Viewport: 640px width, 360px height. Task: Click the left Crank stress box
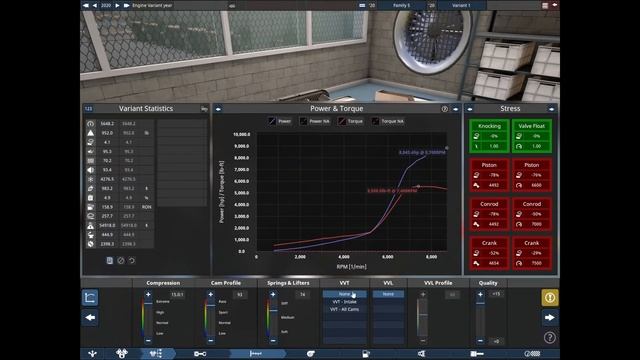(x=489, y=253)
